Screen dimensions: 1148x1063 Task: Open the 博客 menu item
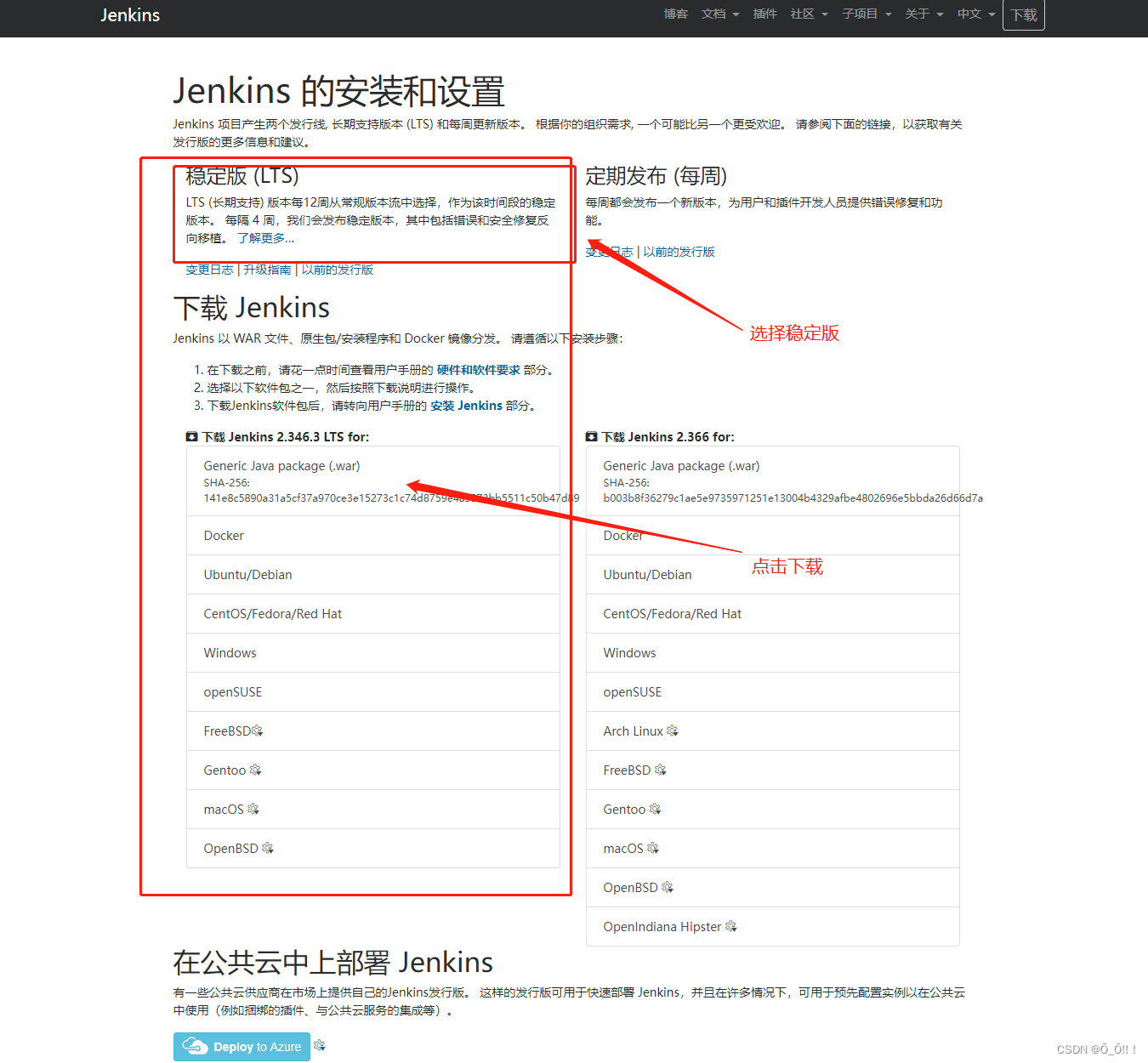pyautogui.click(x=676, y=14)
